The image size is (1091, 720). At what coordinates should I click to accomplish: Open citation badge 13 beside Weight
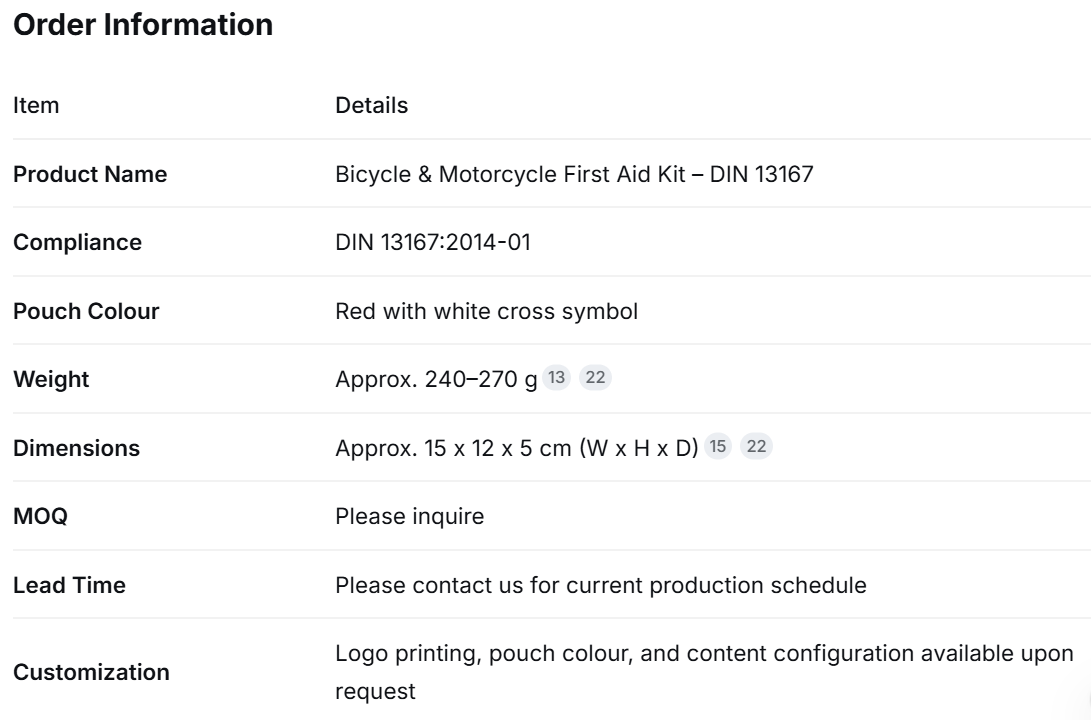556,378
